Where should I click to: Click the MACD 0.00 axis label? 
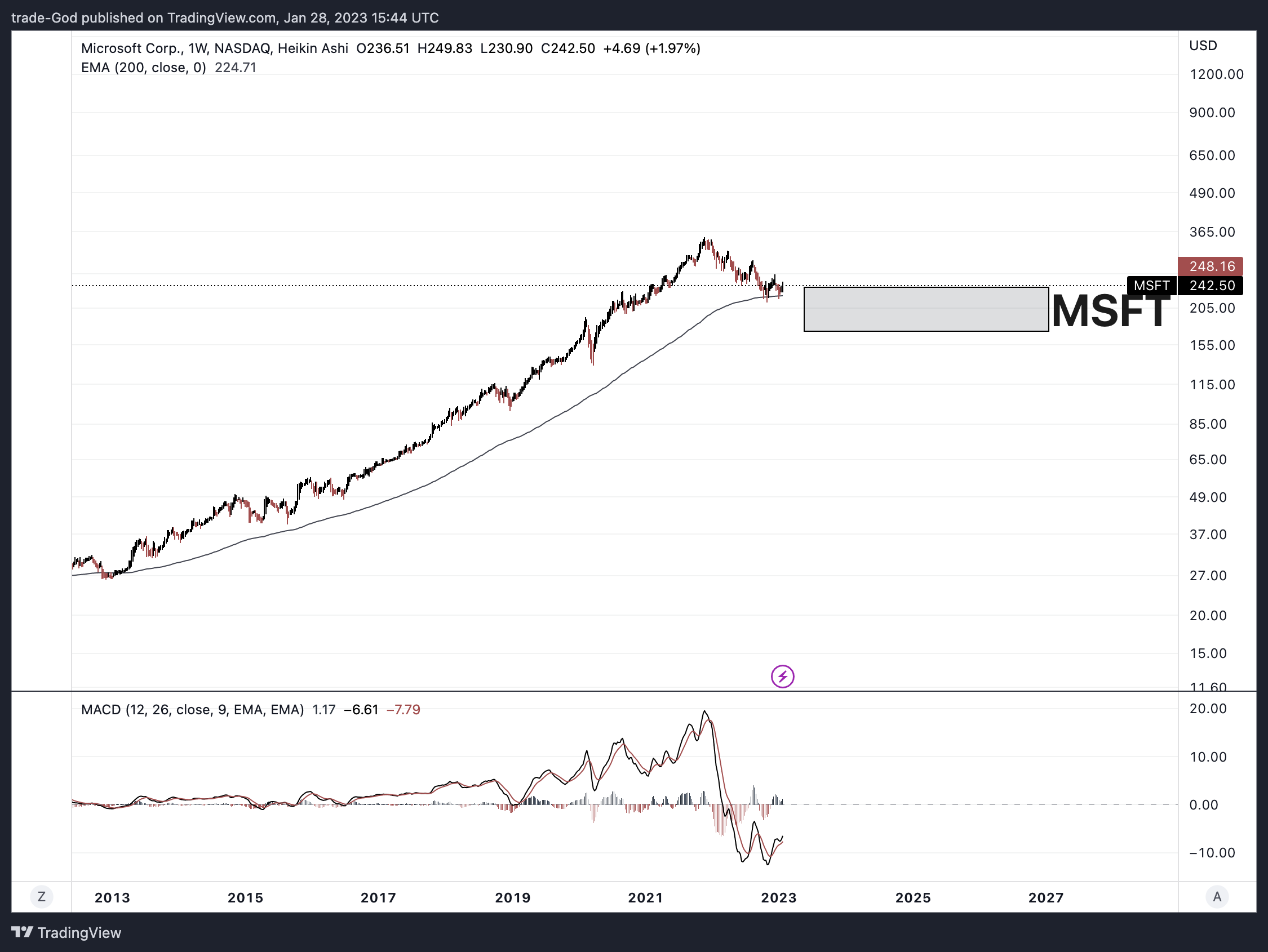pyautogui.click(x=1204, y=805)
